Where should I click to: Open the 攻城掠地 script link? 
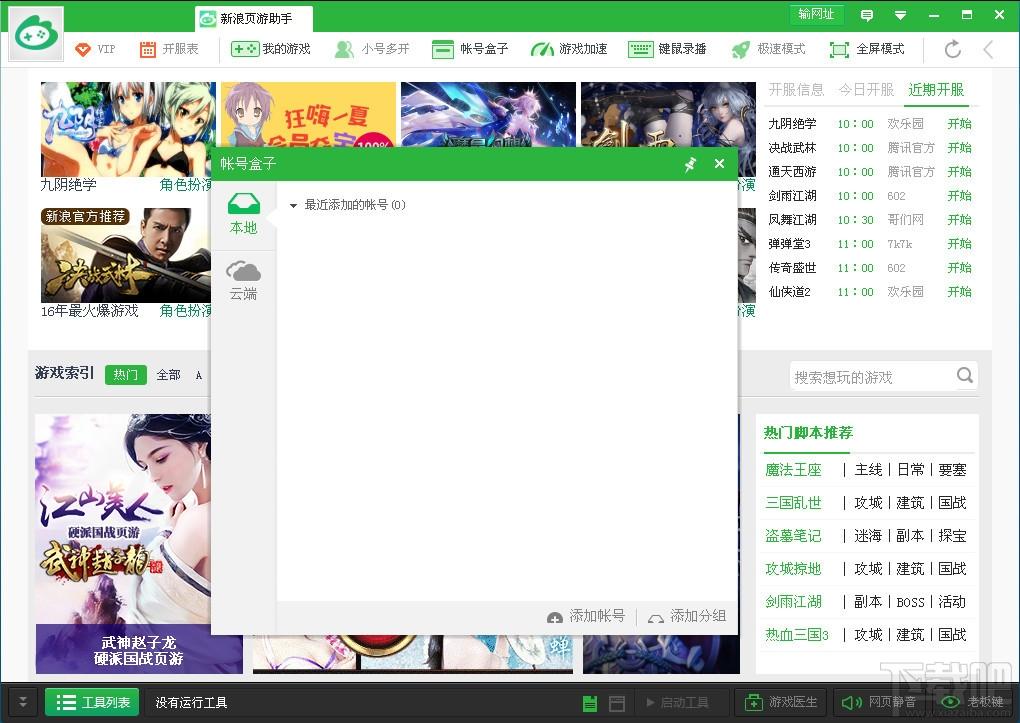793,569
